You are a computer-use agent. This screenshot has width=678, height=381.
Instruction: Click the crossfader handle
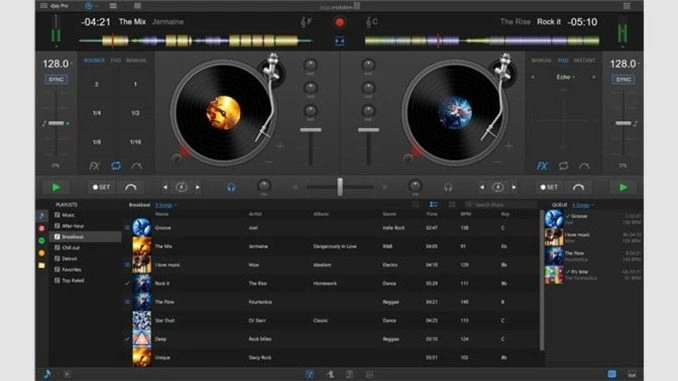point(340,187)
